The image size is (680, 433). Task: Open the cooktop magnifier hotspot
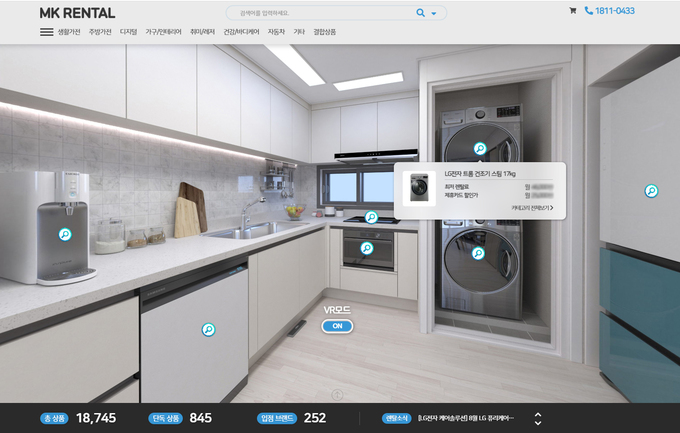click(371, 217)
